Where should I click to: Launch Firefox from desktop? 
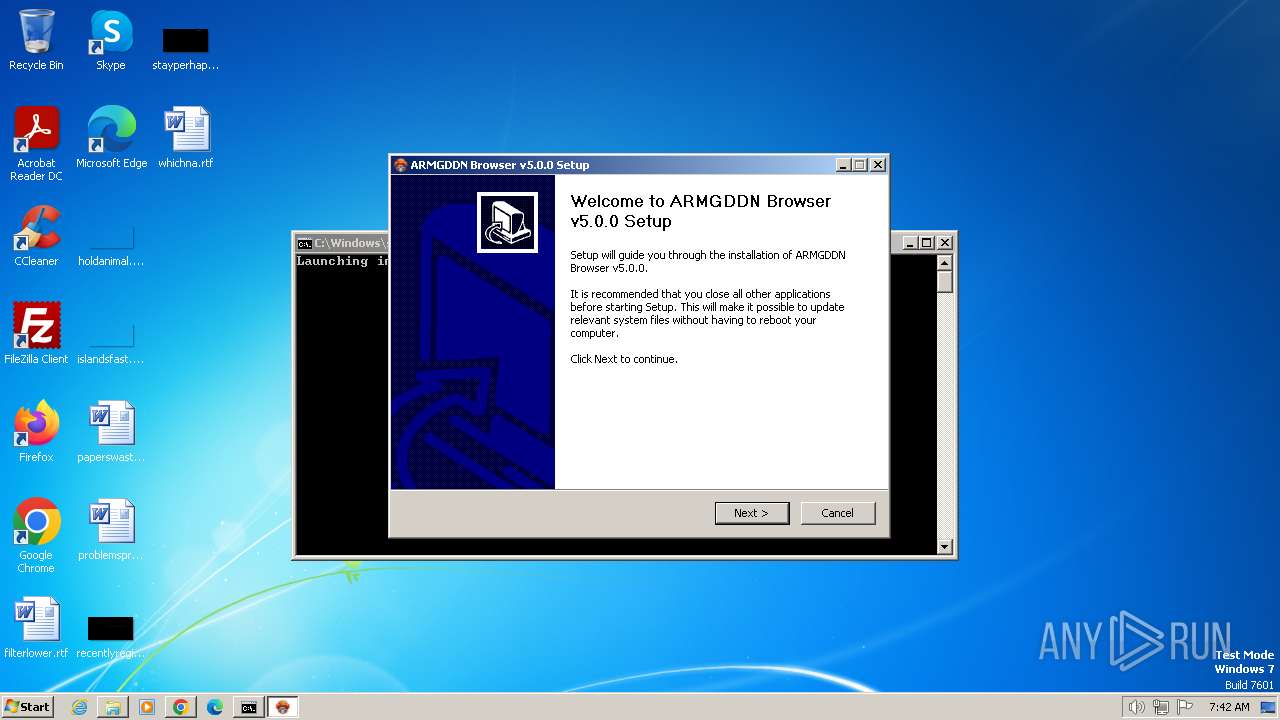[x=36, y=432]
